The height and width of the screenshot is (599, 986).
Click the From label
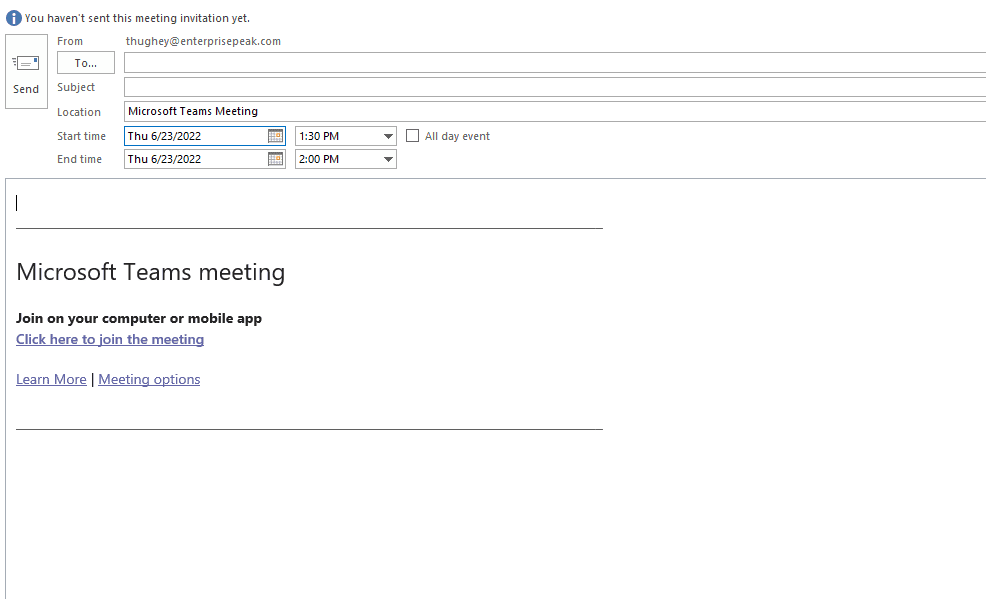point(70,41)
